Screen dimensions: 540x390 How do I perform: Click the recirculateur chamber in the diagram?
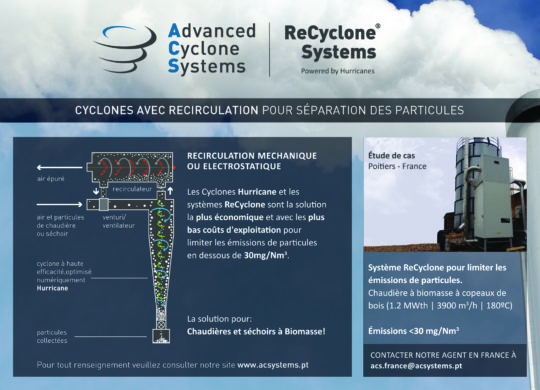130,167
